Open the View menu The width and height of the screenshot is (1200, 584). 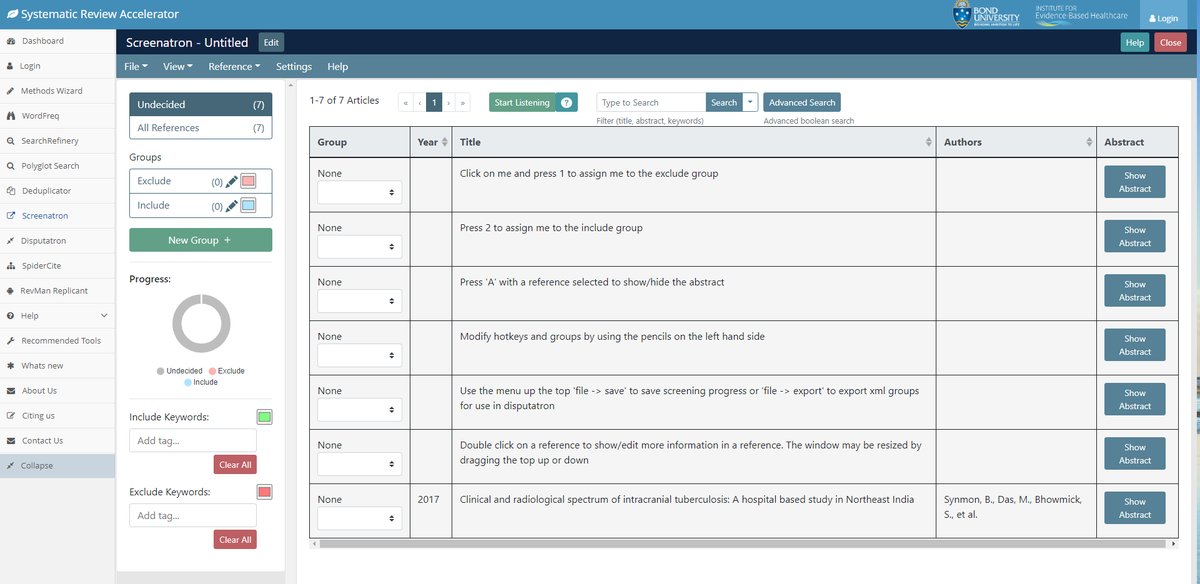tap(177, 66)
